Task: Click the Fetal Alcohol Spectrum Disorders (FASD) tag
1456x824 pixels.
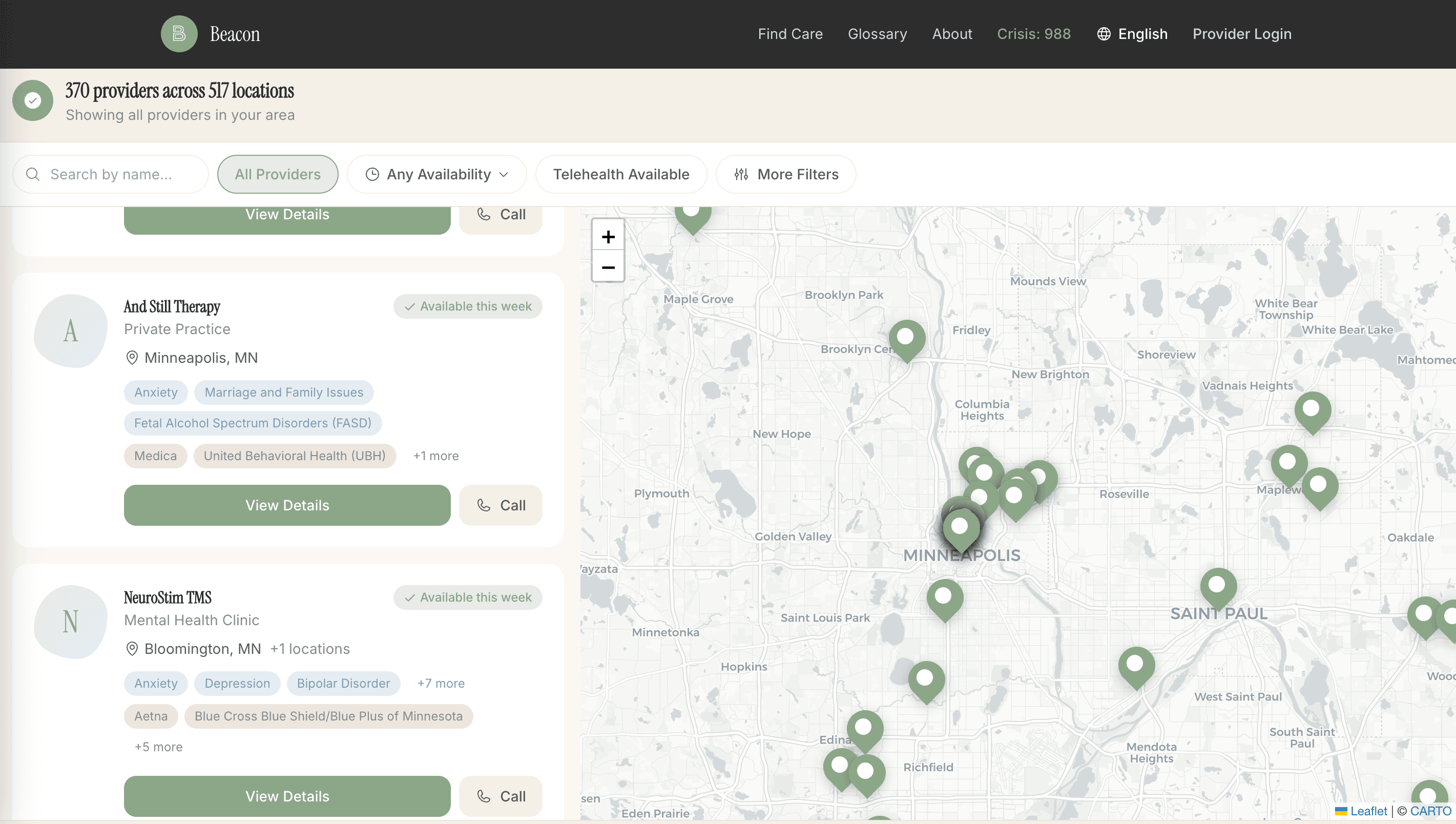Action: tap(253, 423)
